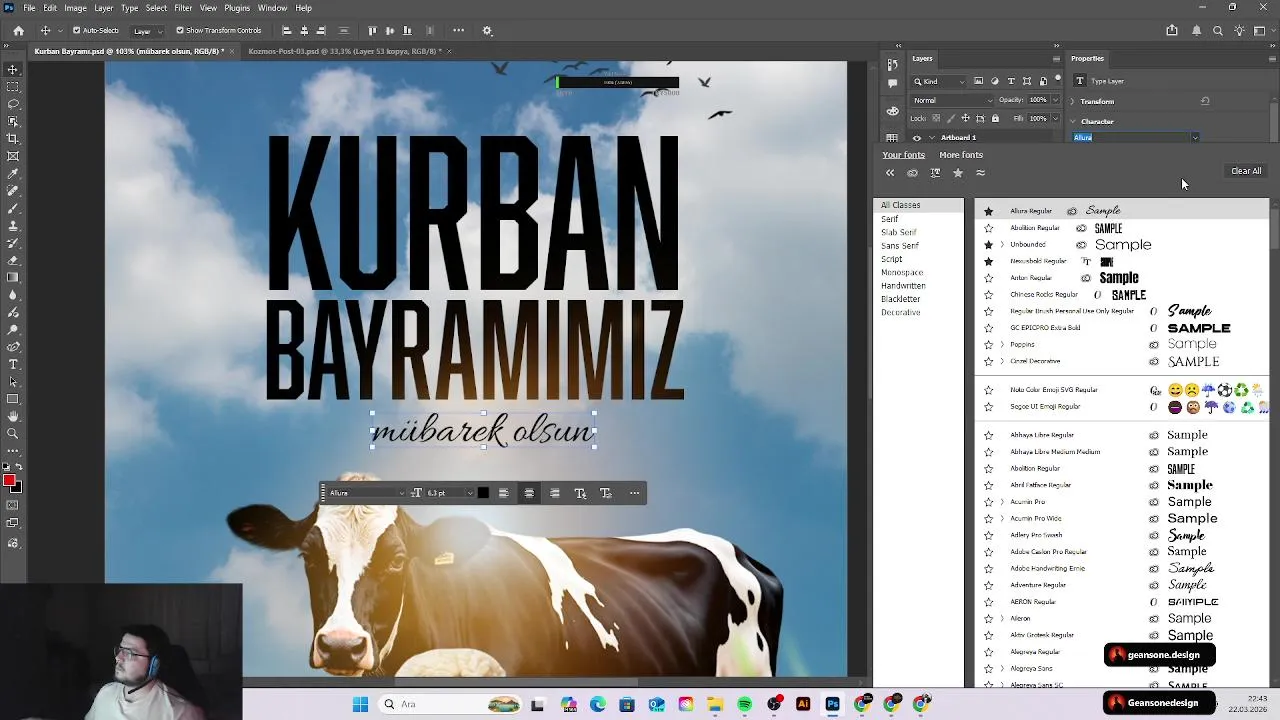Toggle Show Transform Controls checkbox
The image size is (1280, 720).
point(181,31)
